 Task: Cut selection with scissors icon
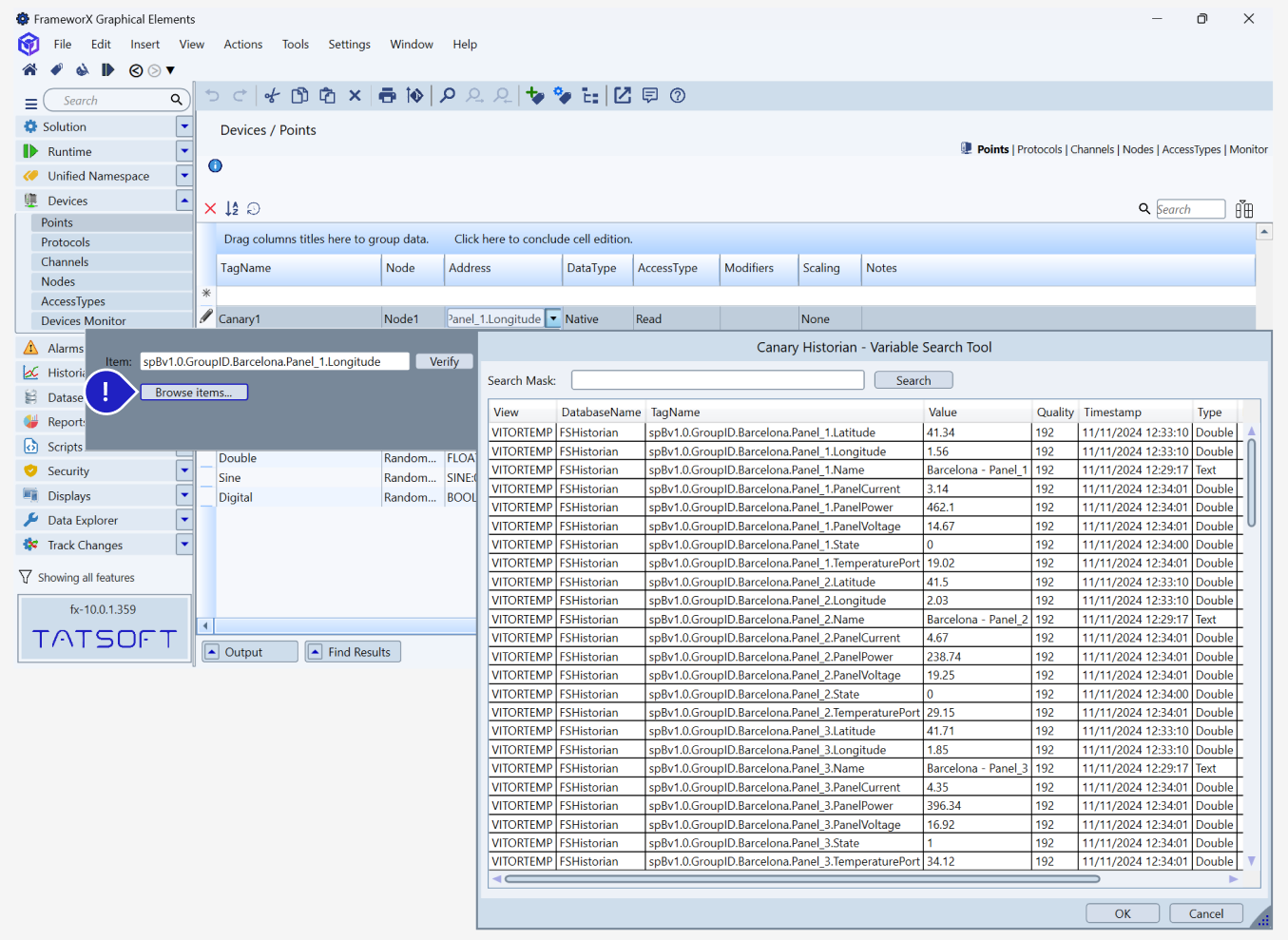(272, 95)
